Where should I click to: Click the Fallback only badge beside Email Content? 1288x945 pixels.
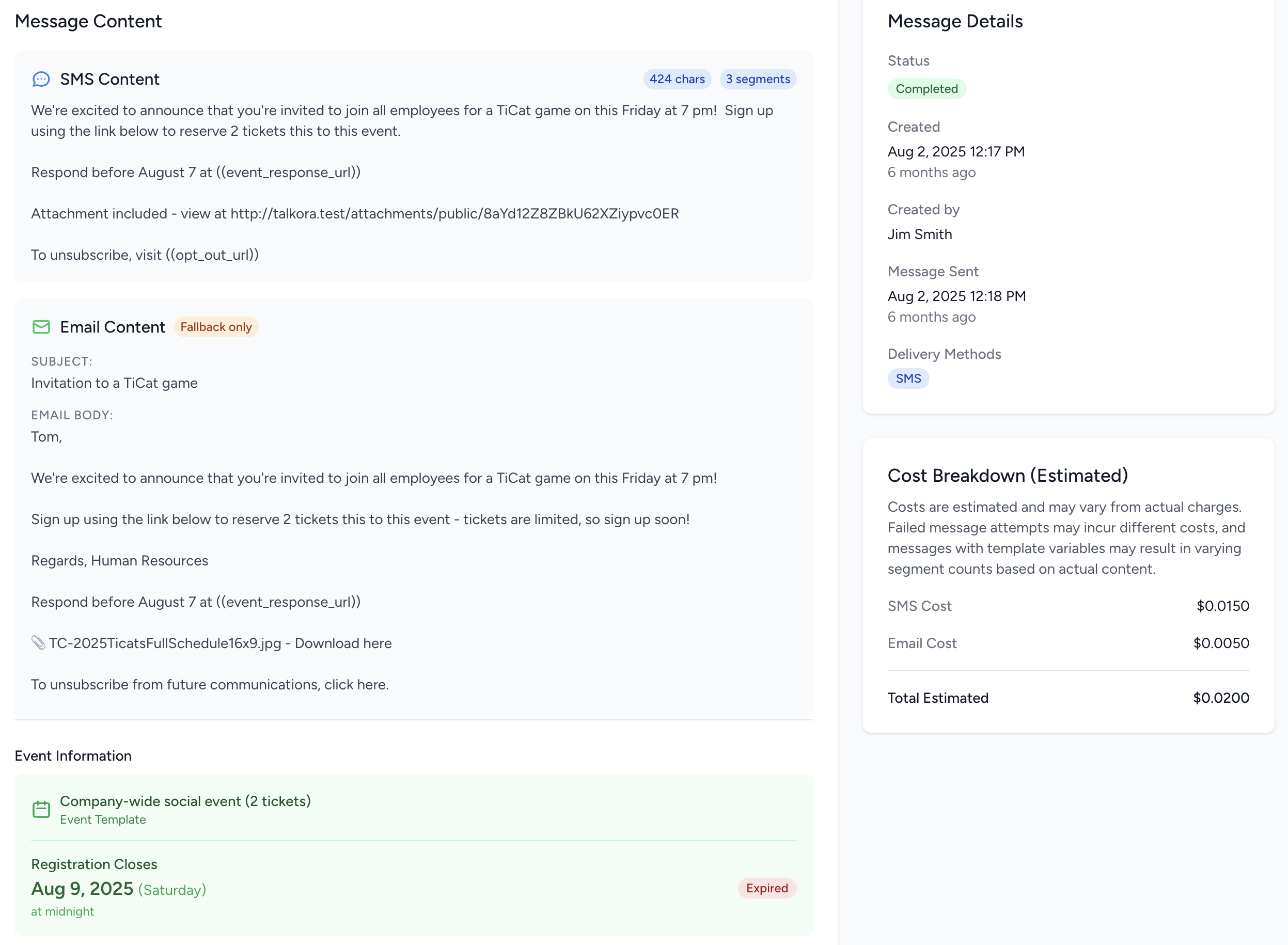[x=216, y=327]
